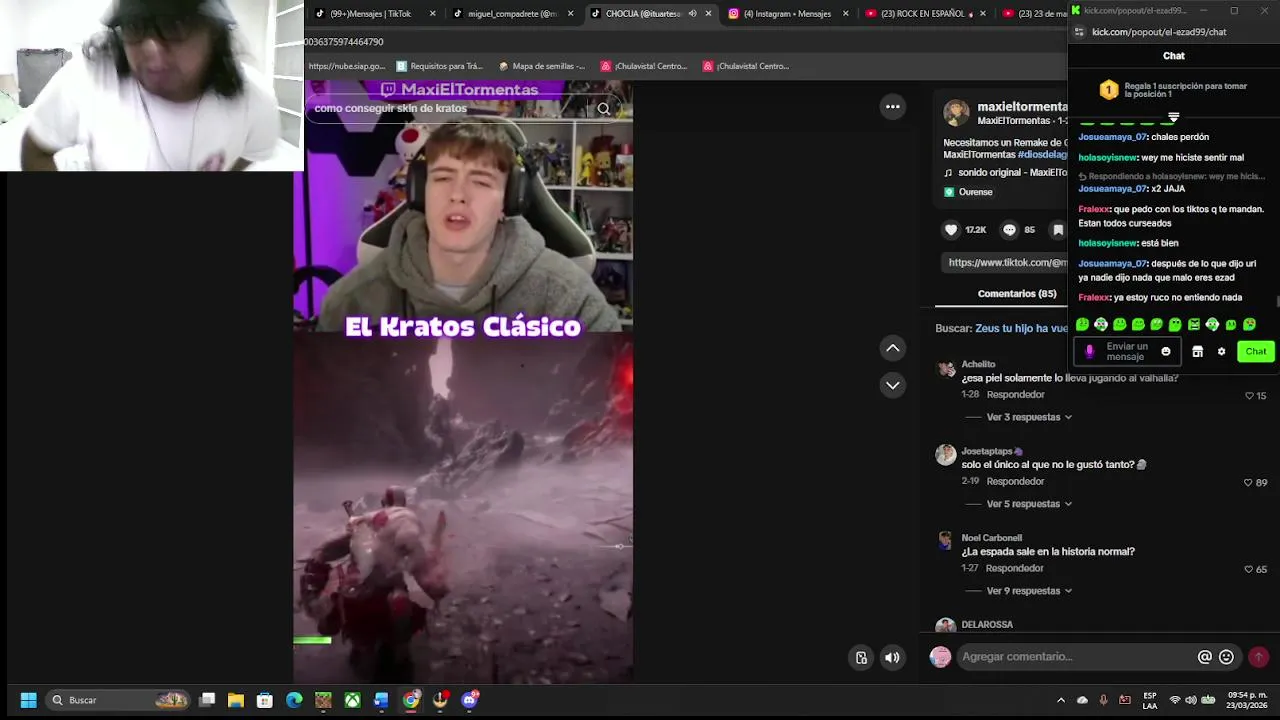Mute the TikTok video with the speaker icon

892,657
